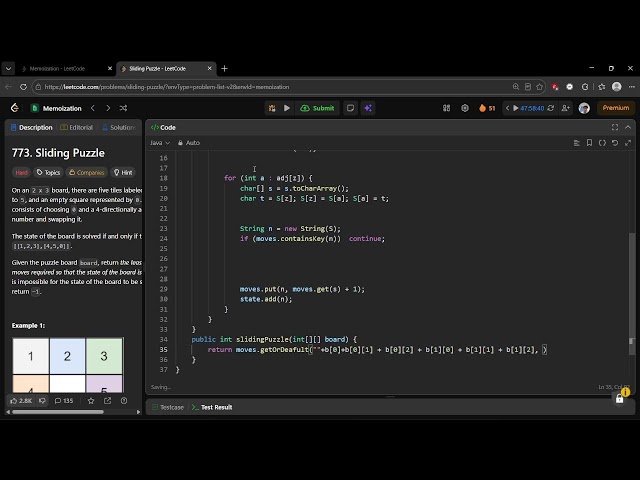Open a new browser tab
The height and width of the screenshot is (480, 640).
[224, 69]
